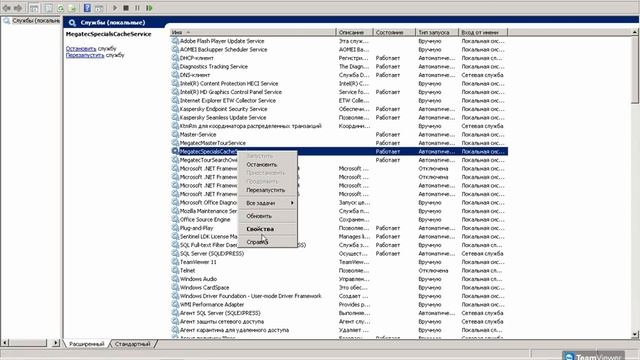Select the Агент SQL Server (SQLEXPRESS) row
Image resolution: width=640 pixels, height=360 pixels.
339,313
